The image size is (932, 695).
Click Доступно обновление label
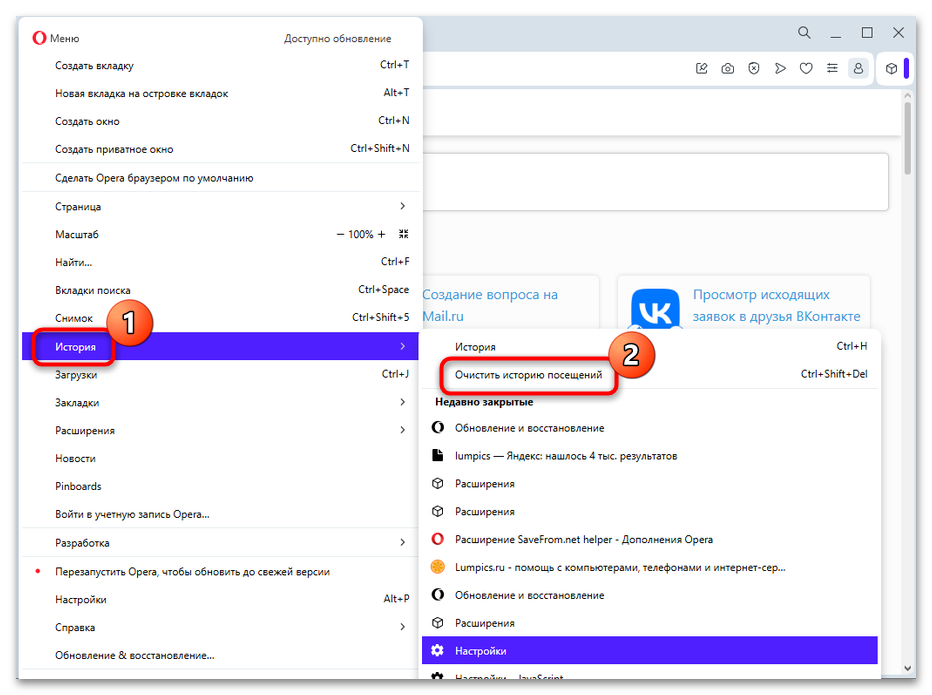[x=337, y=39]
